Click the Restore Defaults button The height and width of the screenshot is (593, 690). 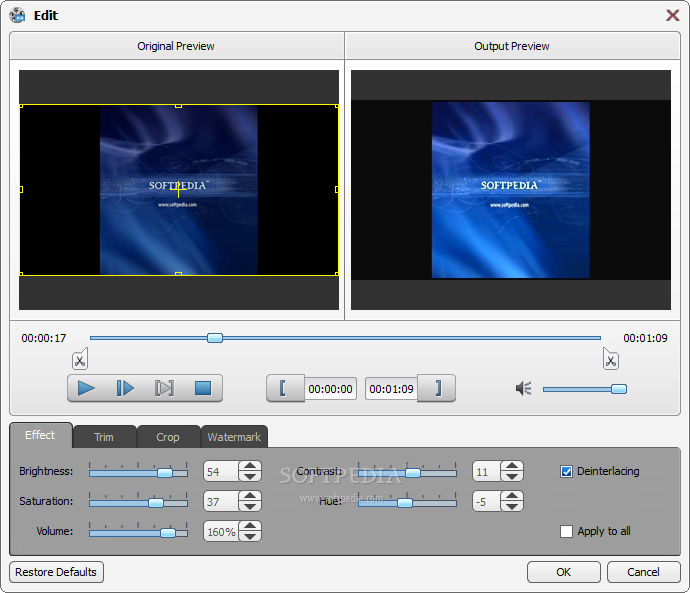coord(56,572)
